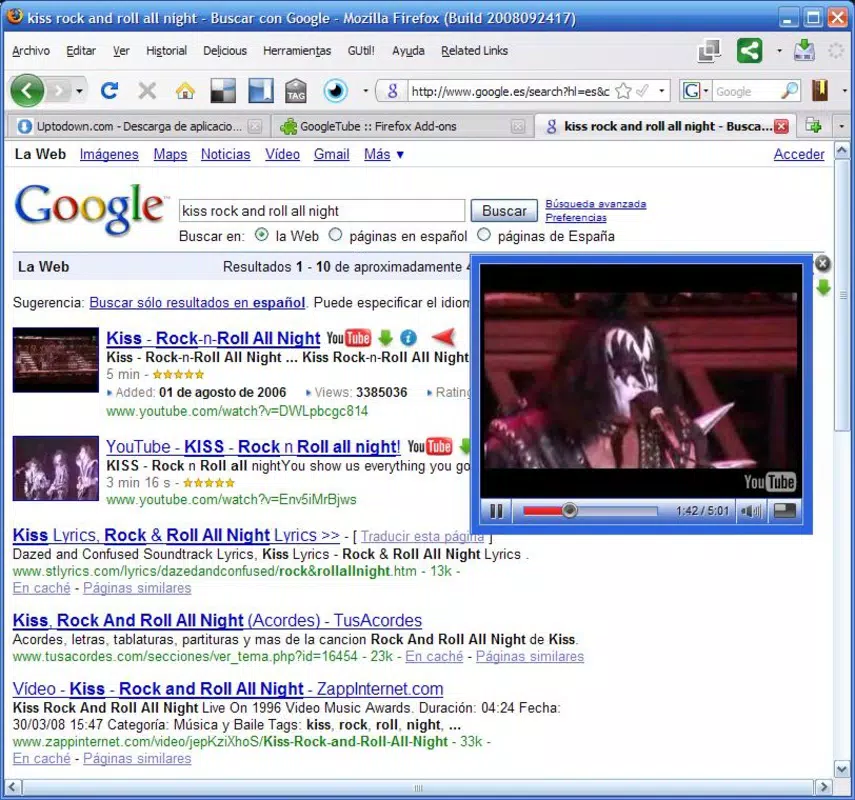Image resolution: width=855 pixels, height=800 pixels.
Task: Open the Archivo menu
Action: pos(31,51)
